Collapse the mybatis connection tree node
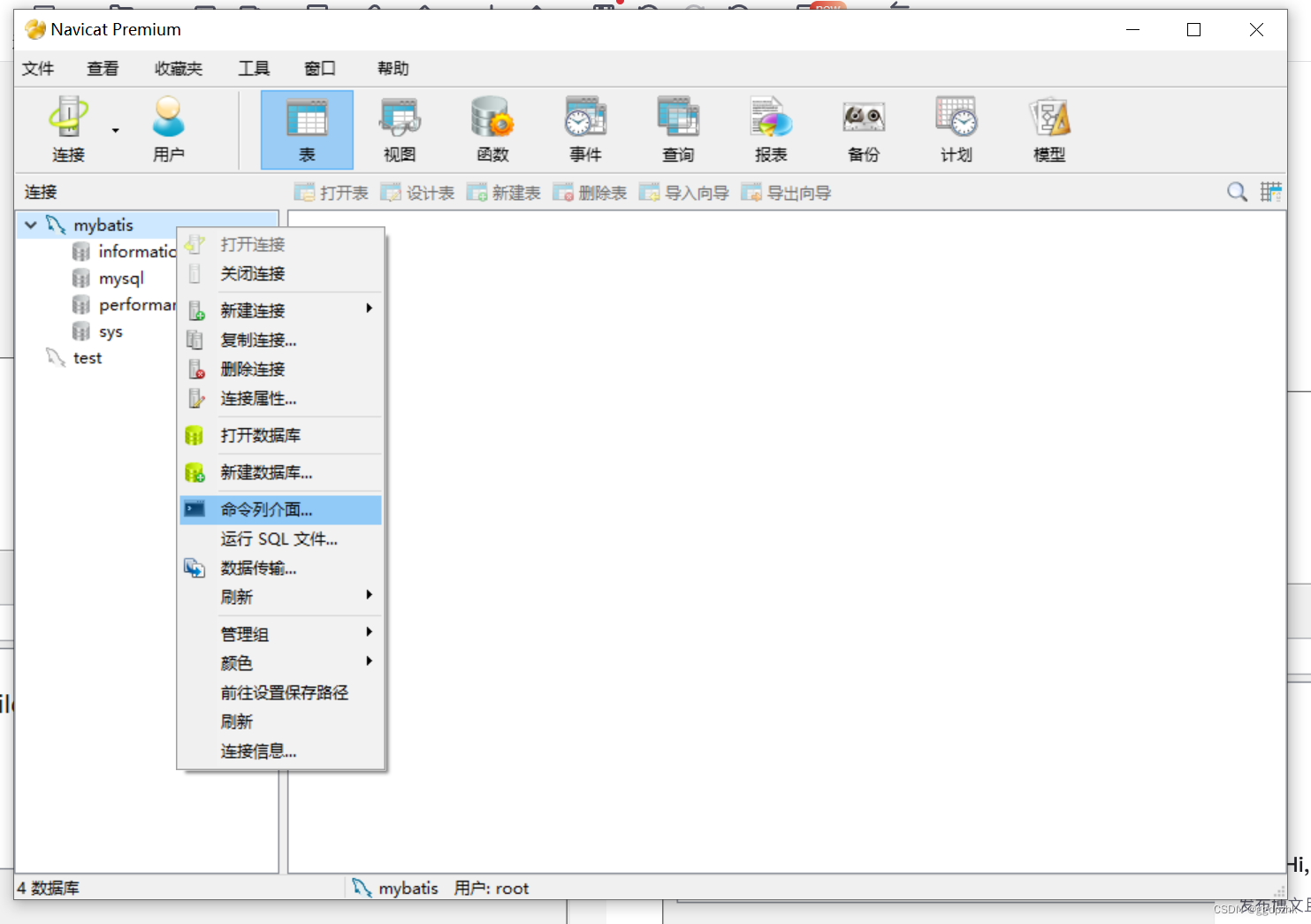Screen dimensions: 1311x924 point(31,225)
